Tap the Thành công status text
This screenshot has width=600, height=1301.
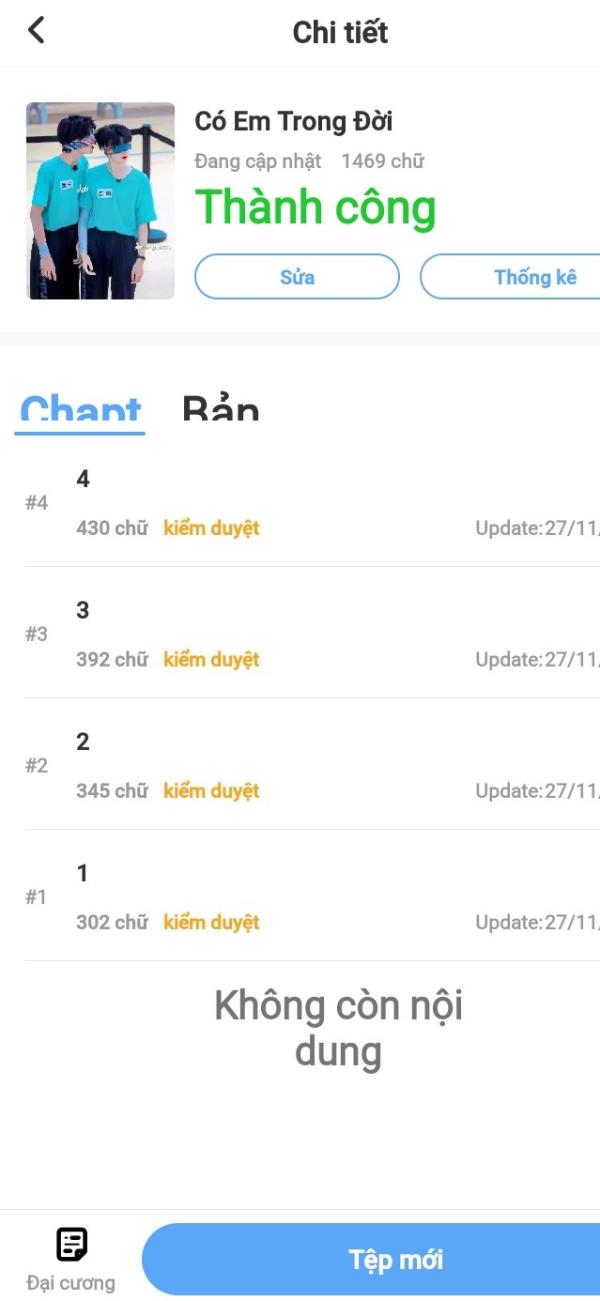[x=315, y=207]
